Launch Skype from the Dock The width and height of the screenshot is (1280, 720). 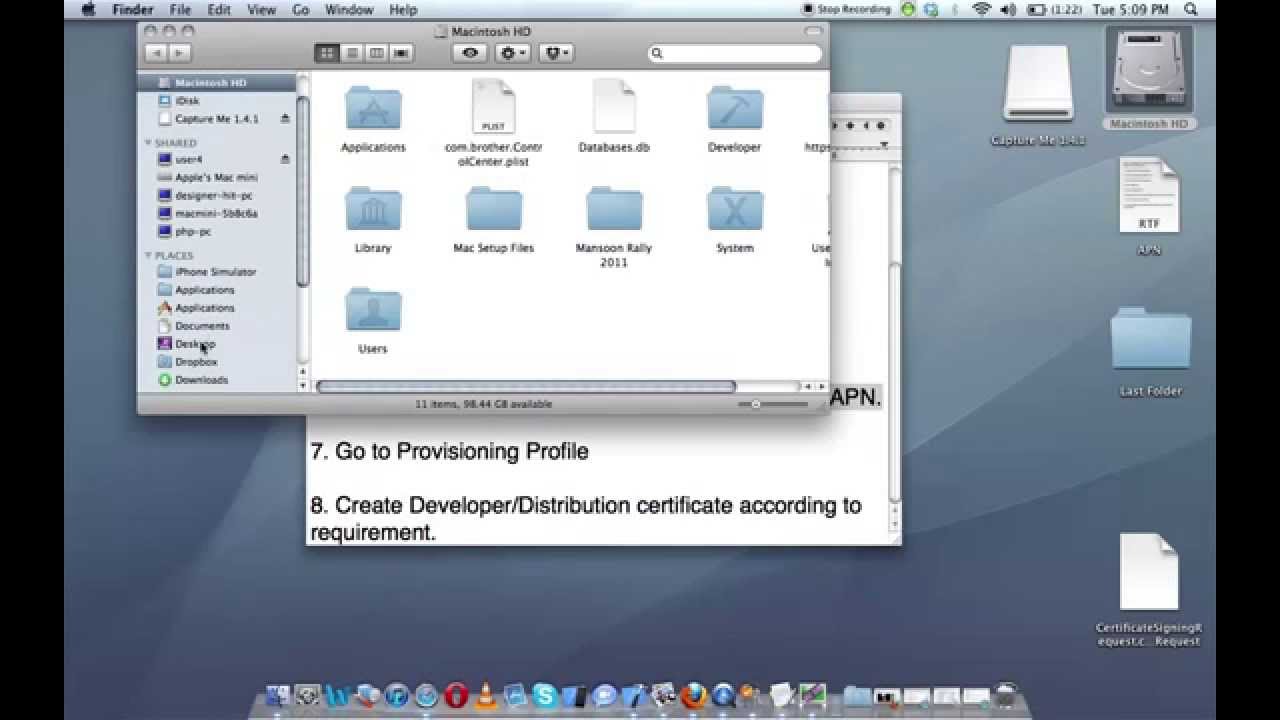(x=545, y=696)
